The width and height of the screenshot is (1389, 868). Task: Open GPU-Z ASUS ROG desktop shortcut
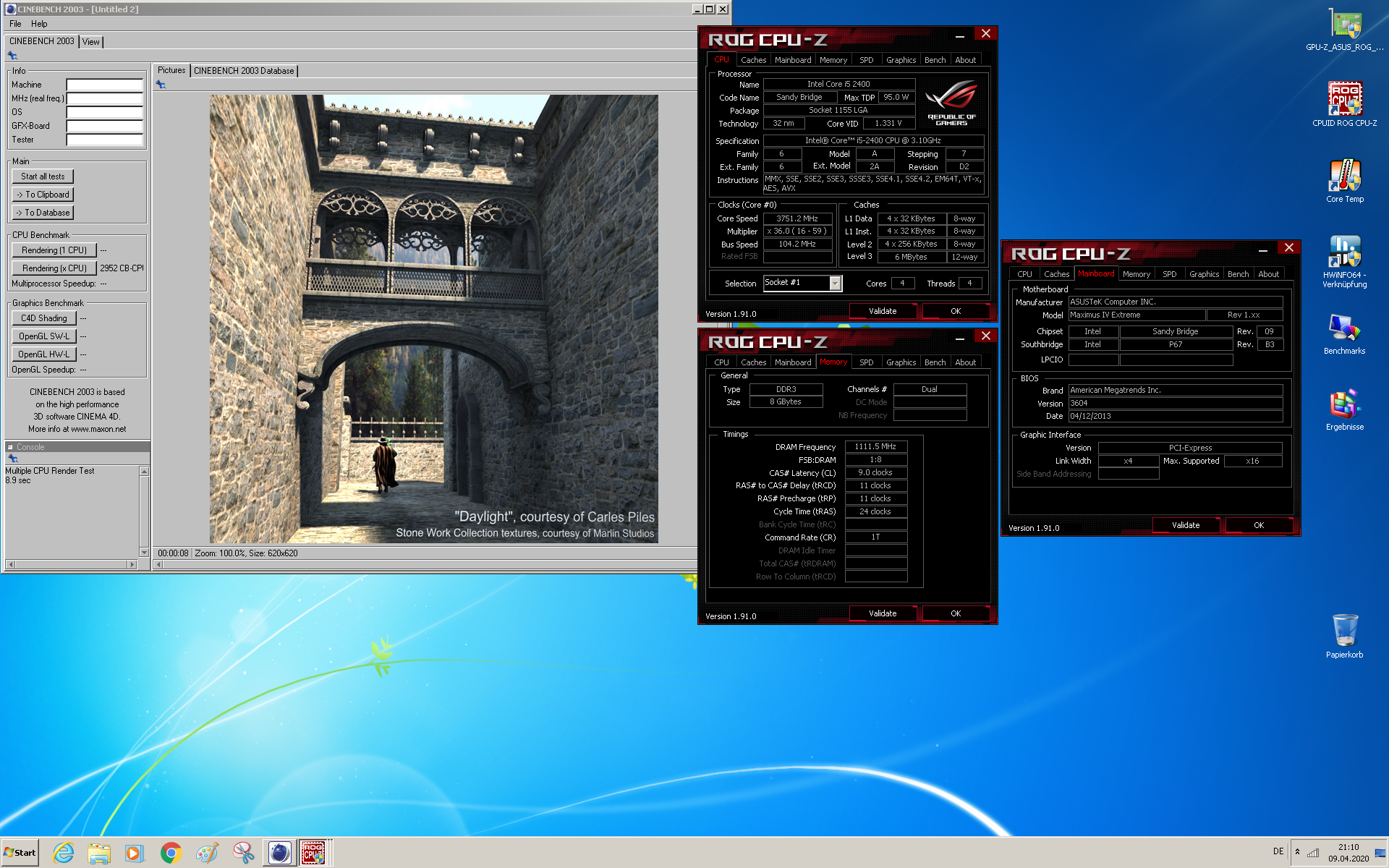(1344, 29)
